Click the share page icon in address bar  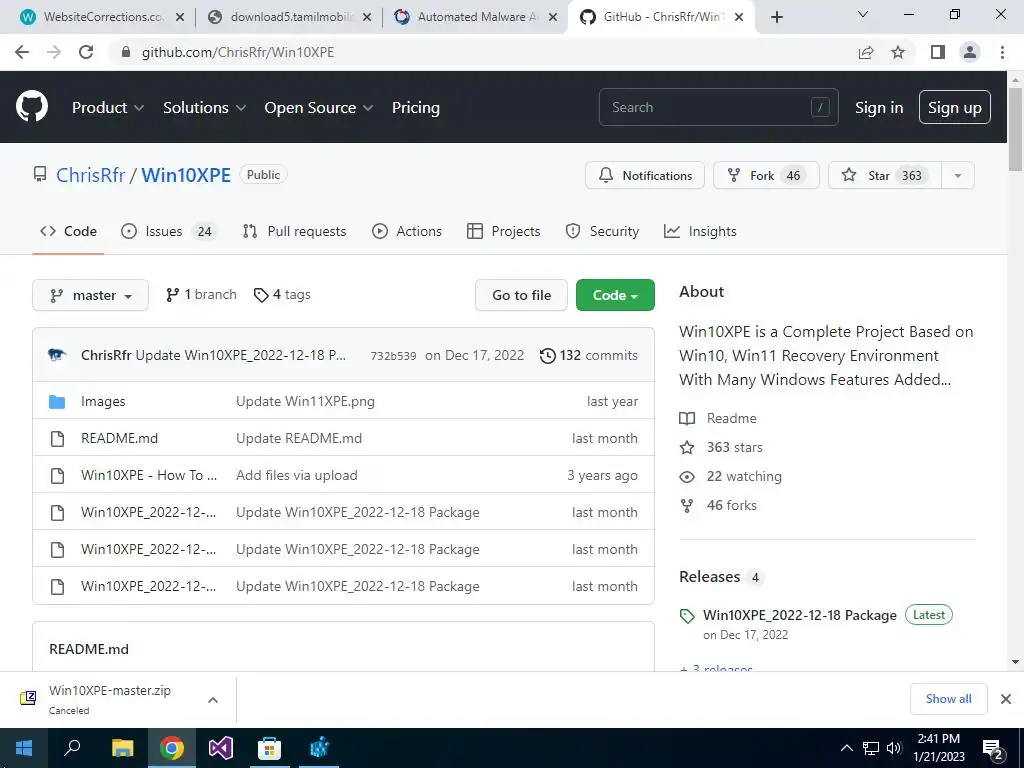(x=866, y=52)
